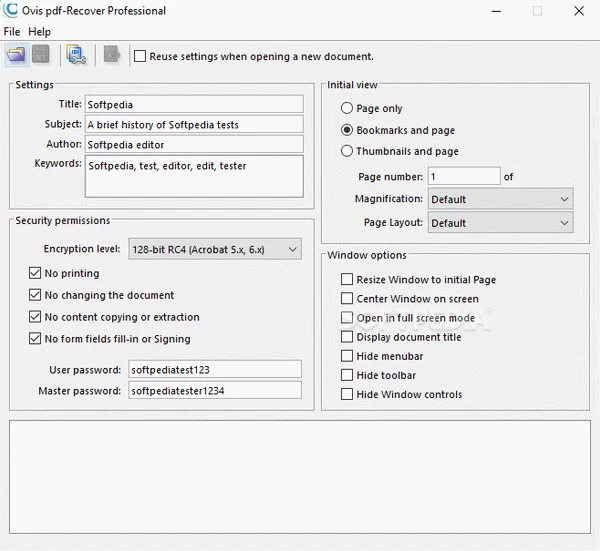Enable Hide Window controls
Viewport: 600px width, 551px height.
(347, 394)
